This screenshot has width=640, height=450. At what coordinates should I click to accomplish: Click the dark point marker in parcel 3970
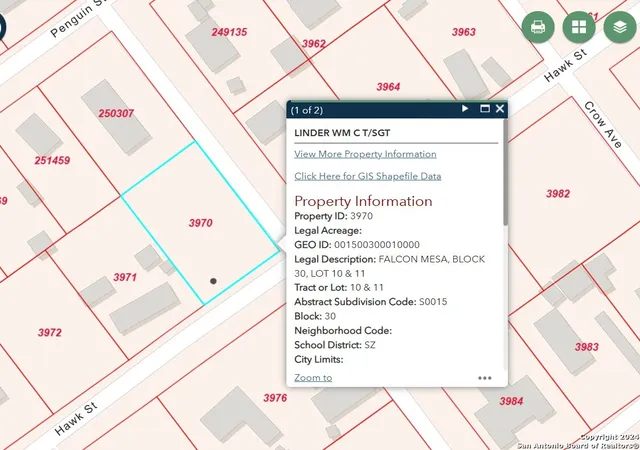pyautogui.click(x=213, y=281)
